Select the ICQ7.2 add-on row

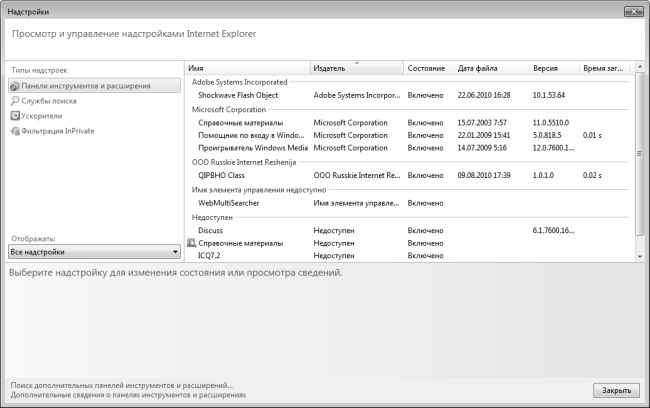click(209, 255)
